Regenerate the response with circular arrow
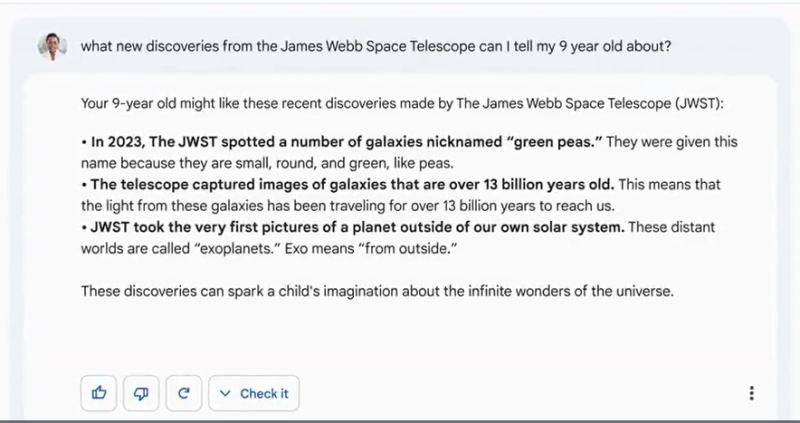 click(x=184, y=393)
